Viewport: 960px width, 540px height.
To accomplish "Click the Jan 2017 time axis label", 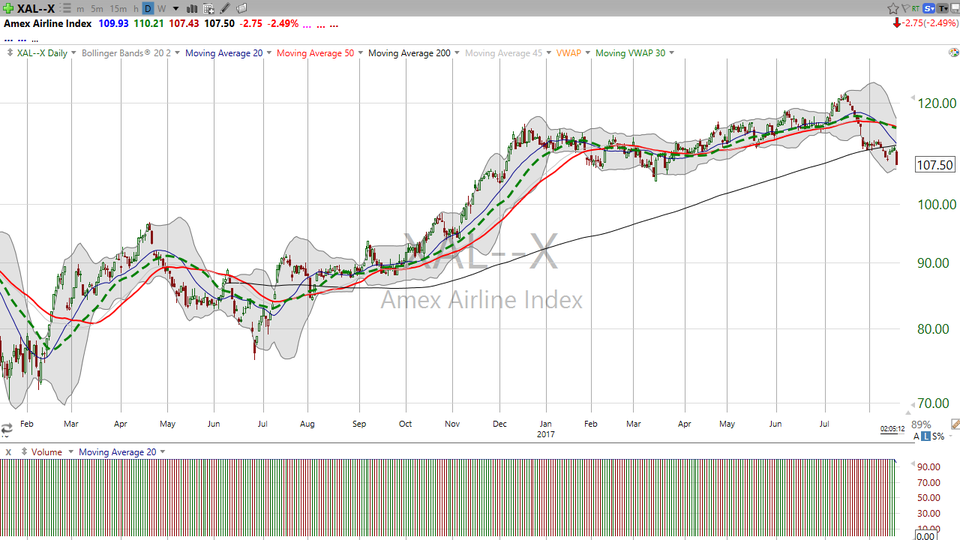I will point(546,429).
